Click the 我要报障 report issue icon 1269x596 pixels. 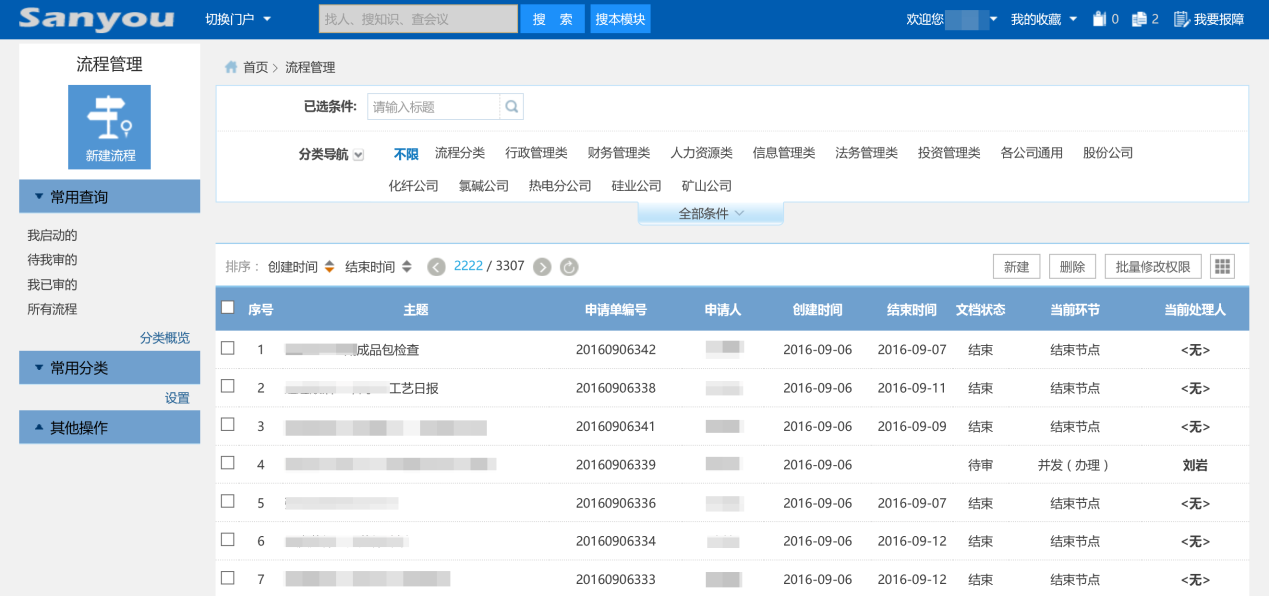coord(1181,19)
